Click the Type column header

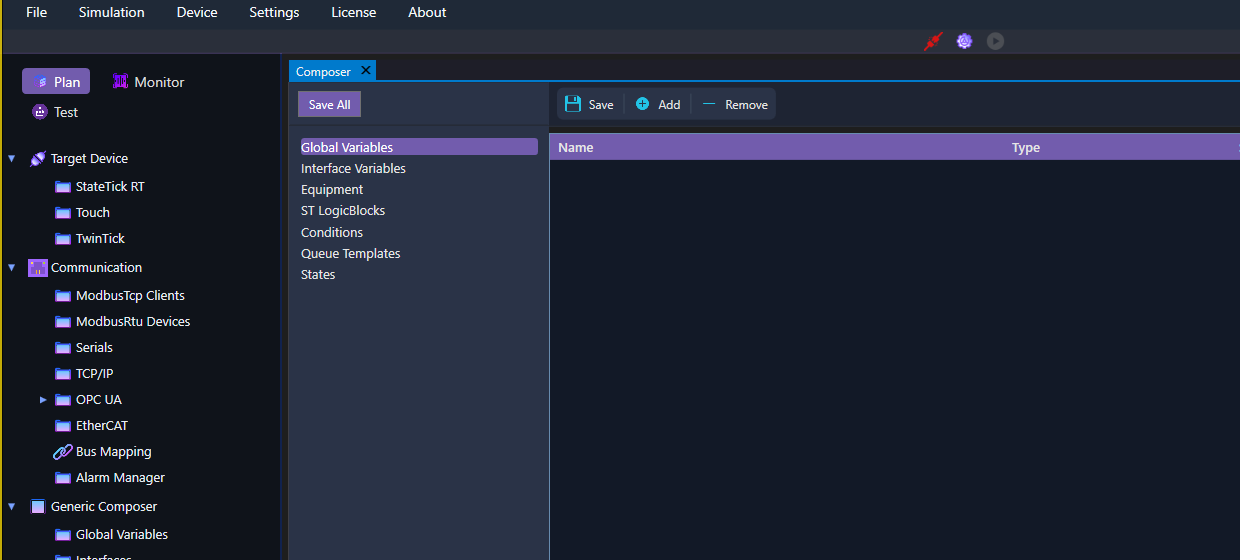pyautogui.click(x=1026, y=147)
